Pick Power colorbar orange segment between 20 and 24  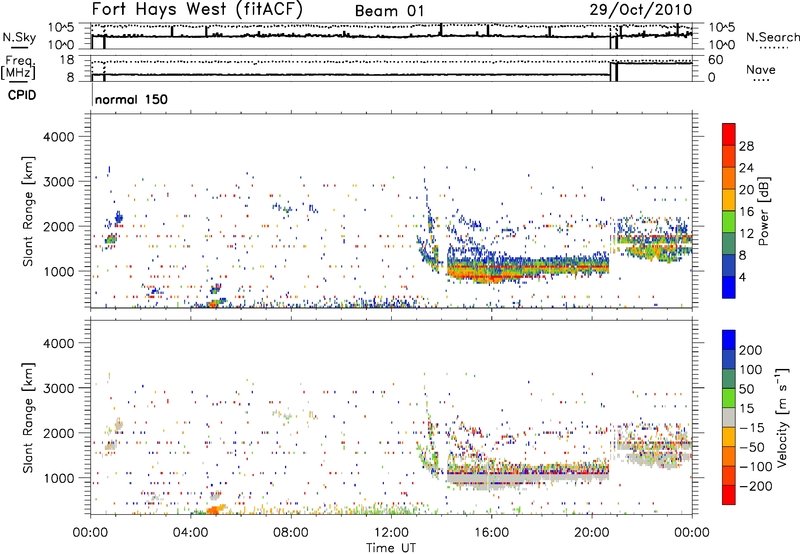(x=729, y=179)
